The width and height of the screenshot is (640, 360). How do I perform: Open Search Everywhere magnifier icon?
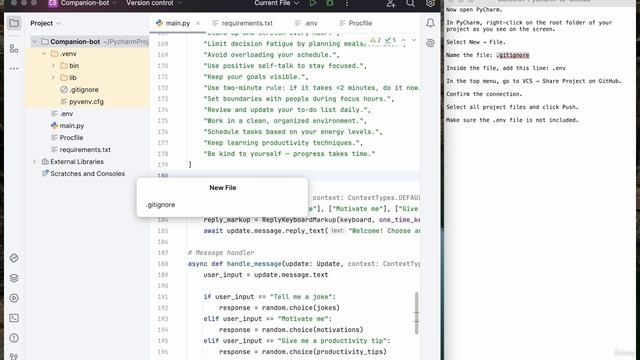[410, 3]
